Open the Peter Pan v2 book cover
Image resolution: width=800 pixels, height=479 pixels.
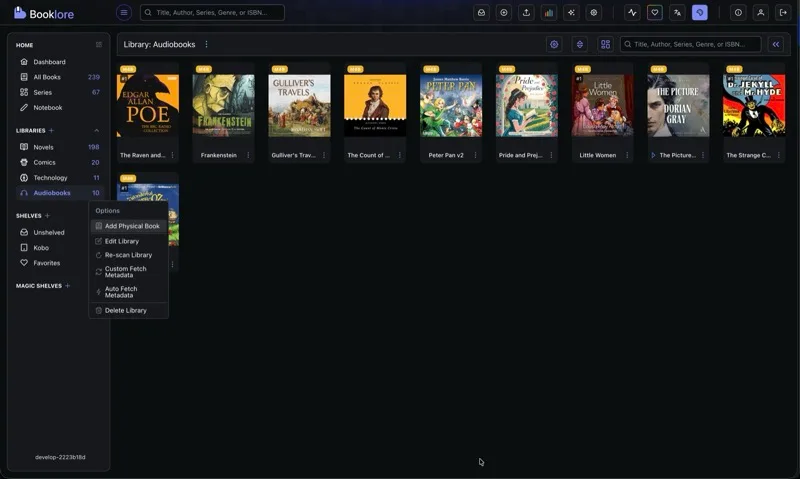pyautogui.click(x=451, y=106)
